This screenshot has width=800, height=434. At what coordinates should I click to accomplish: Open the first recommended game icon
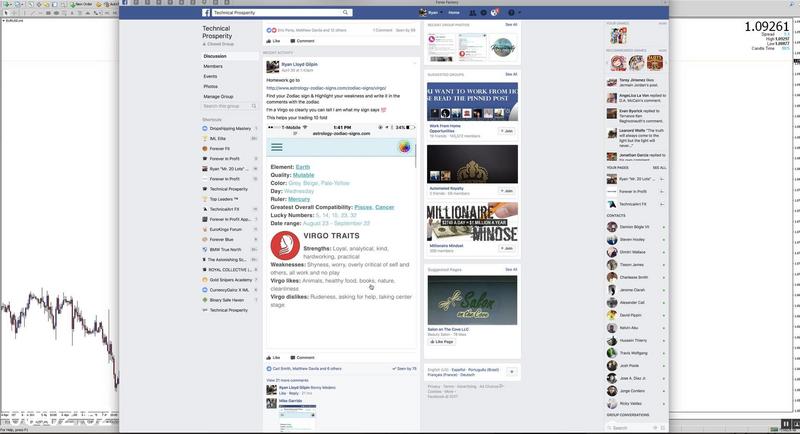618,63
